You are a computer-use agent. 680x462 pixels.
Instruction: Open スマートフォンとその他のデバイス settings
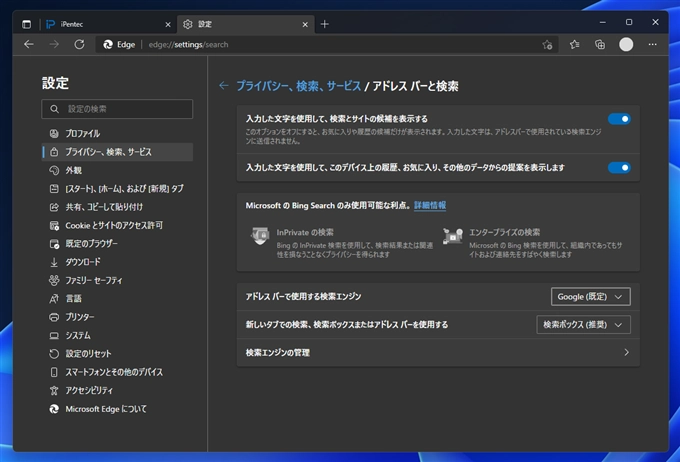pyautogui.click(x=117, y=372)
